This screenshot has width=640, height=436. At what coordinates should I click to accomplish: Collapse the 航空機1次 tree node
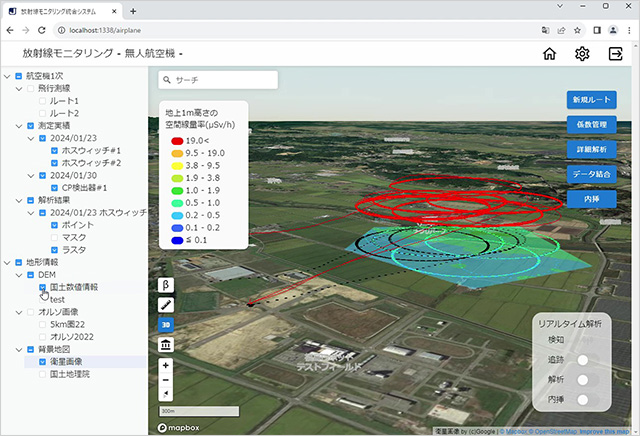(x=7, y=77)
